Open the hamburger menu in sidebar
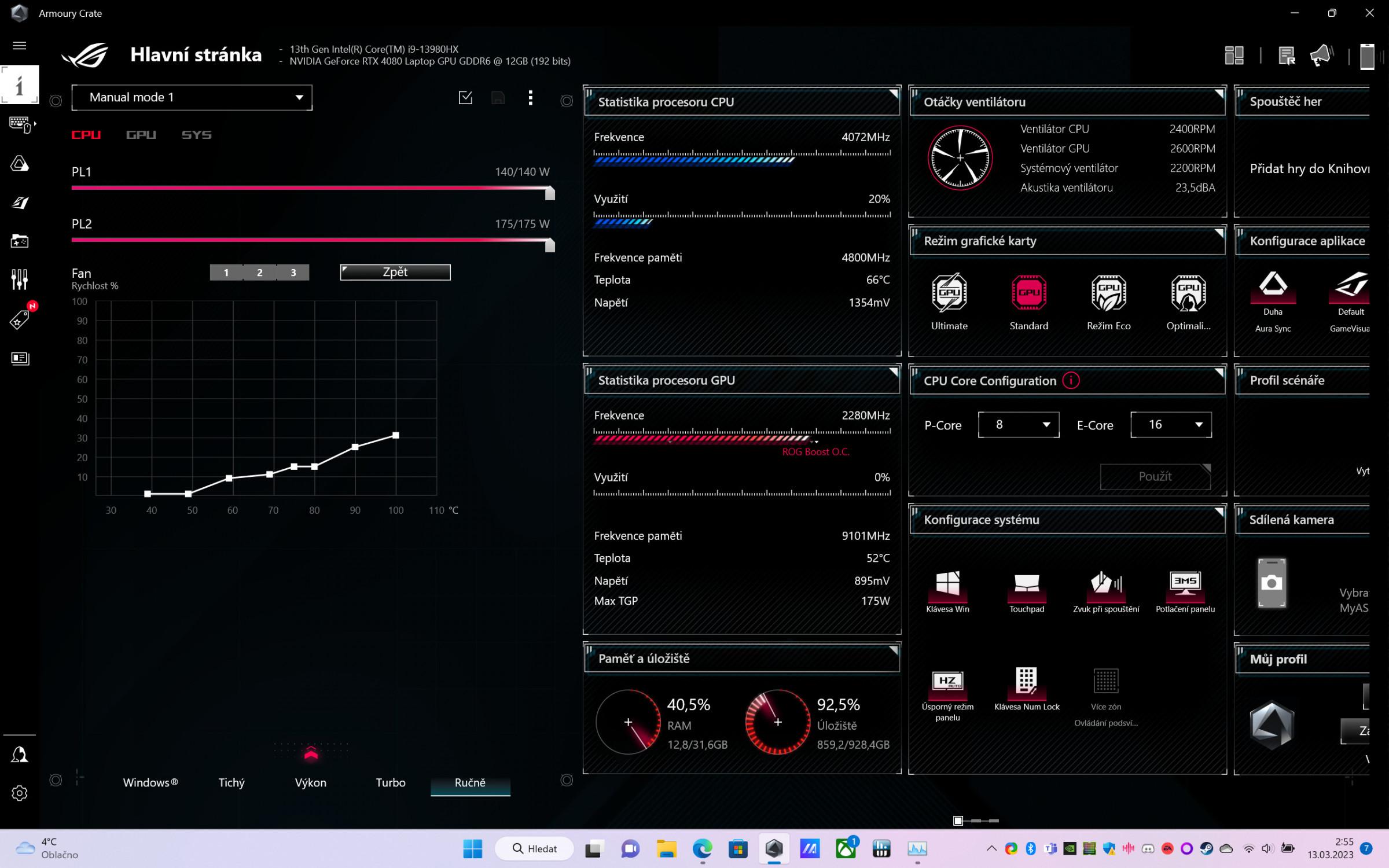The image size is (1389, 868). pos(19,45)
